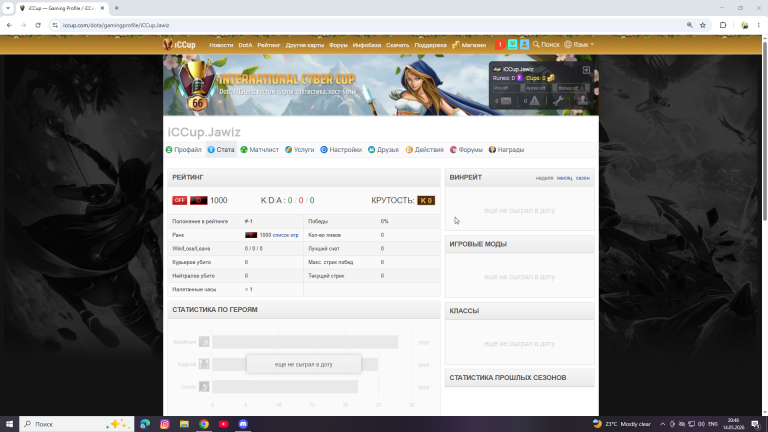Open the browser zoom magnifier icon in address bar

(690, 25)
